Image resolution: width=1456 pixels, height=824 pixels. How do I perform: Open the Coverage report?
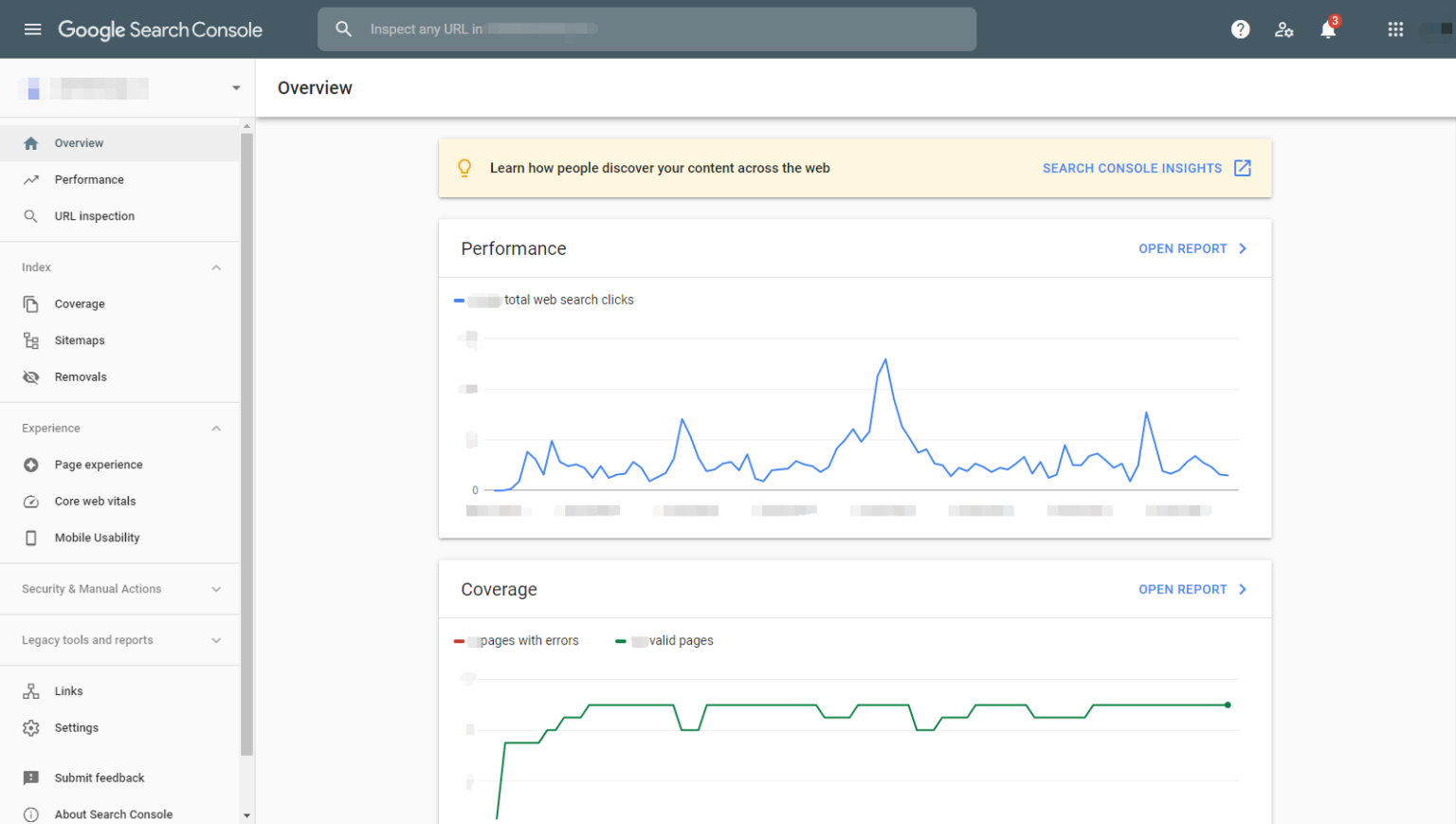coord(1192,589)
